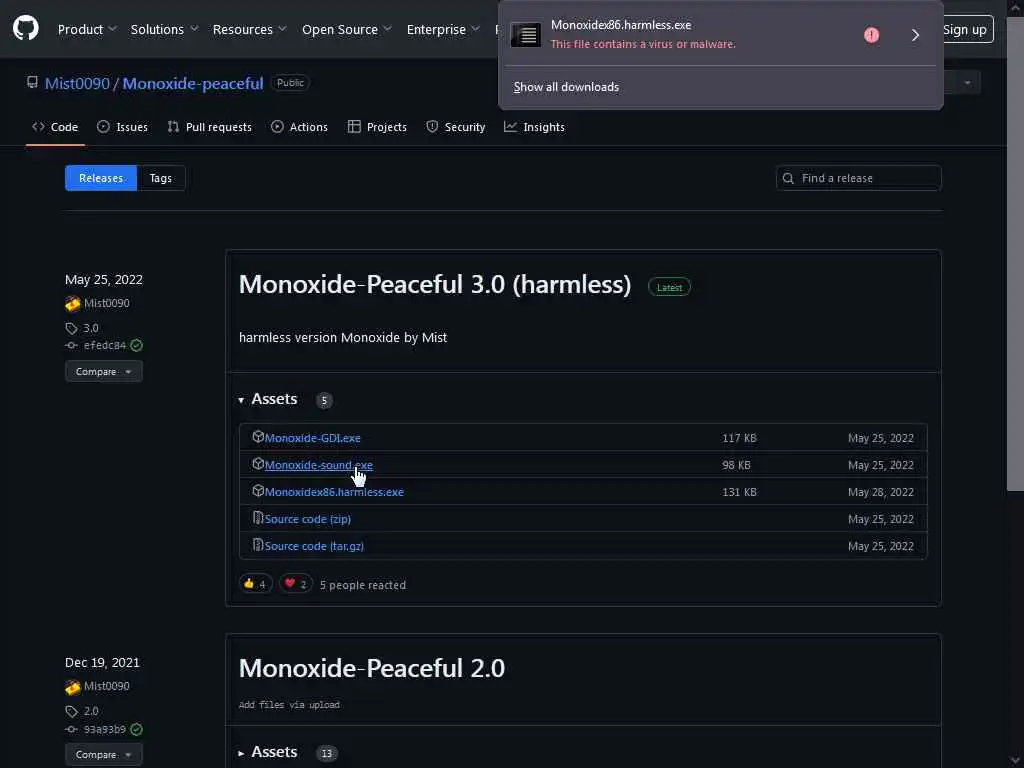The image size is (1024, 768).
Task: Download Monoxidex86.harmless.exe asset
Action: (x=334, y=492)
